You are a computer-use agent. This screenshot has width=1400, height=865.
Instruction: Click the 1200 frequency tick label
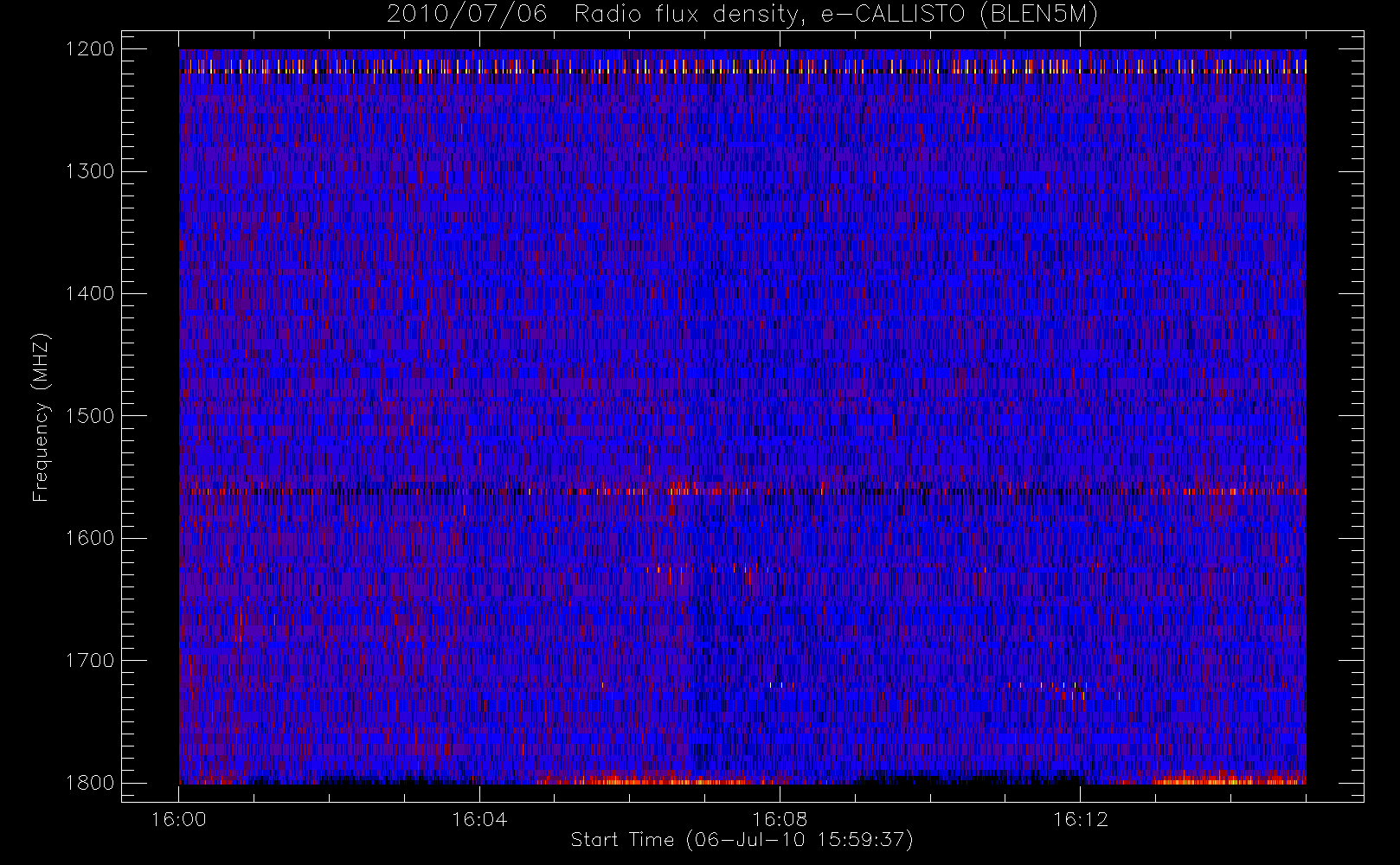tap(90, 49)
